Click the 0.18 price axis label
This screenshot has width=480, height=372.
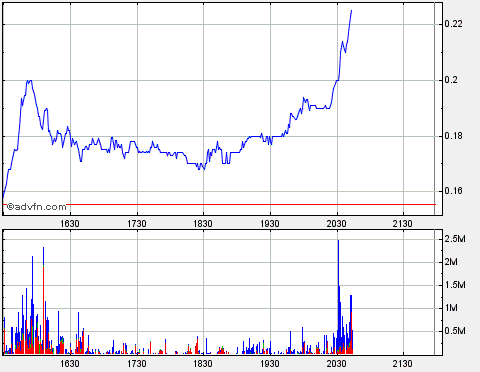[454, 136]
